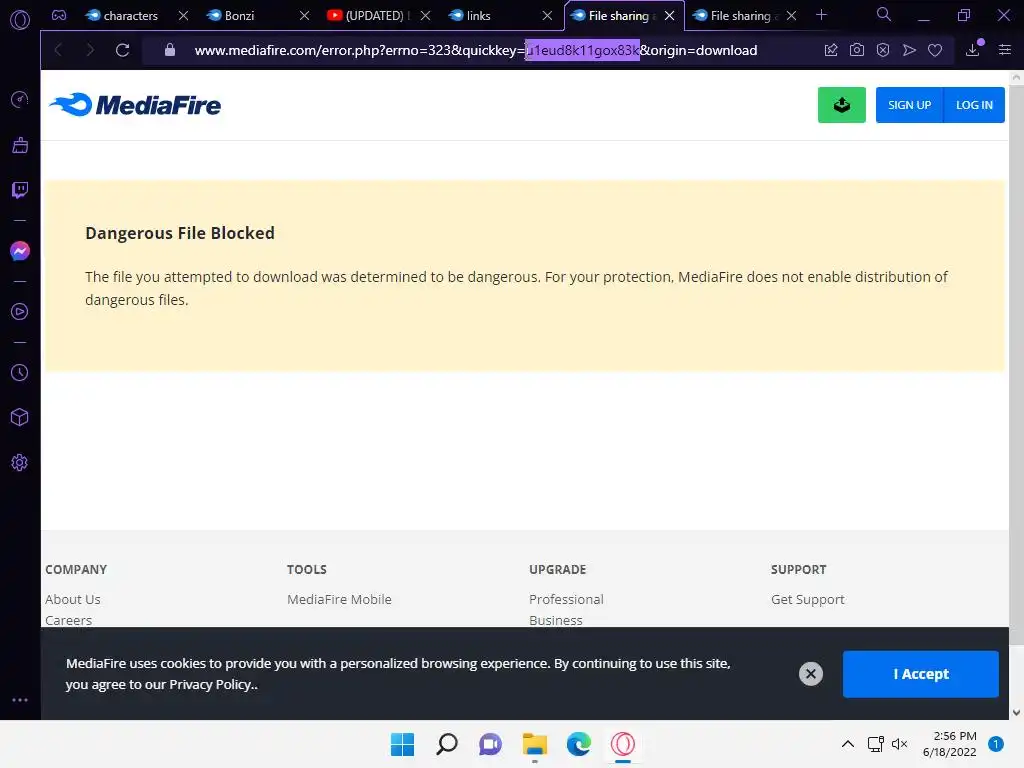The height and width of the screenshot is (768, 1024).
Task: Click the LOG IN button
Action: click(x=974, y=104)
